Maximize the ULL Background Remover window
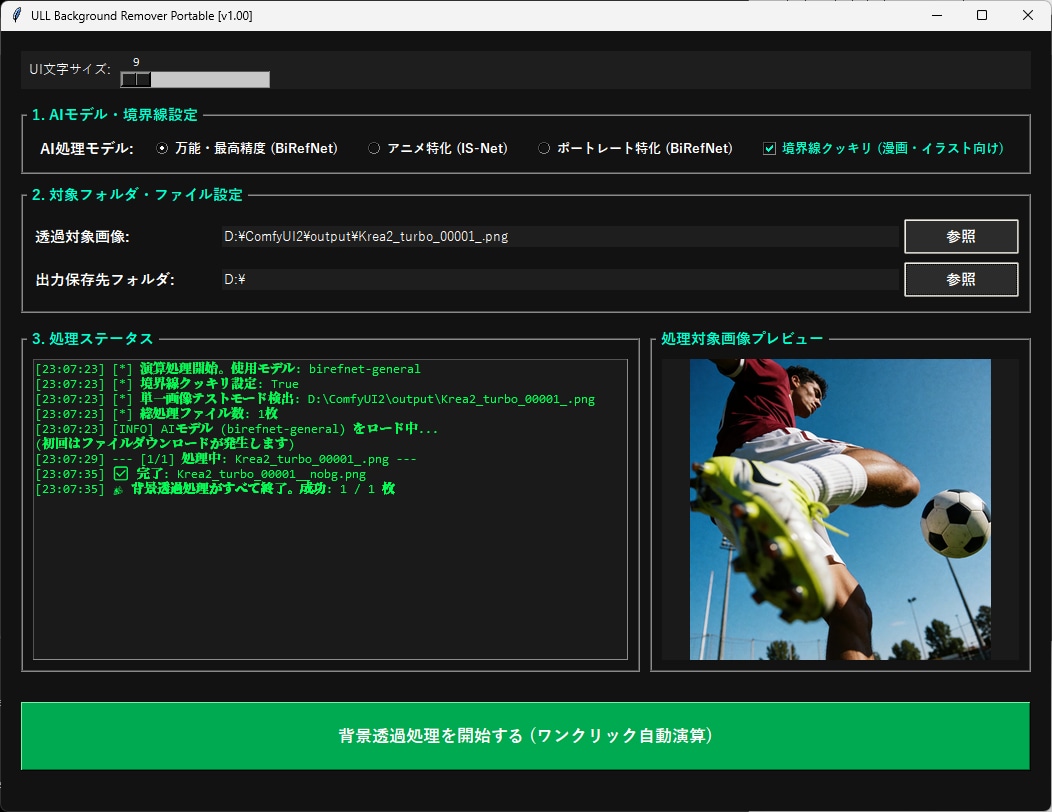The image size is (1052, 812). tap(982, 15)
